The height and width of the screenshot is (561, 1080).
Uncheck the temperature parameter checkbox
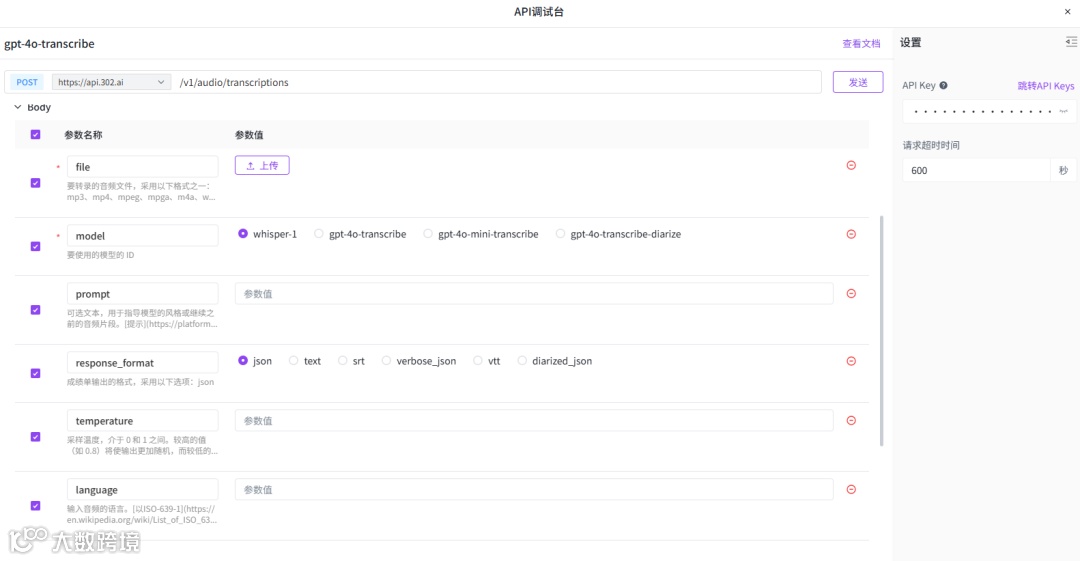tap(35, 436)
